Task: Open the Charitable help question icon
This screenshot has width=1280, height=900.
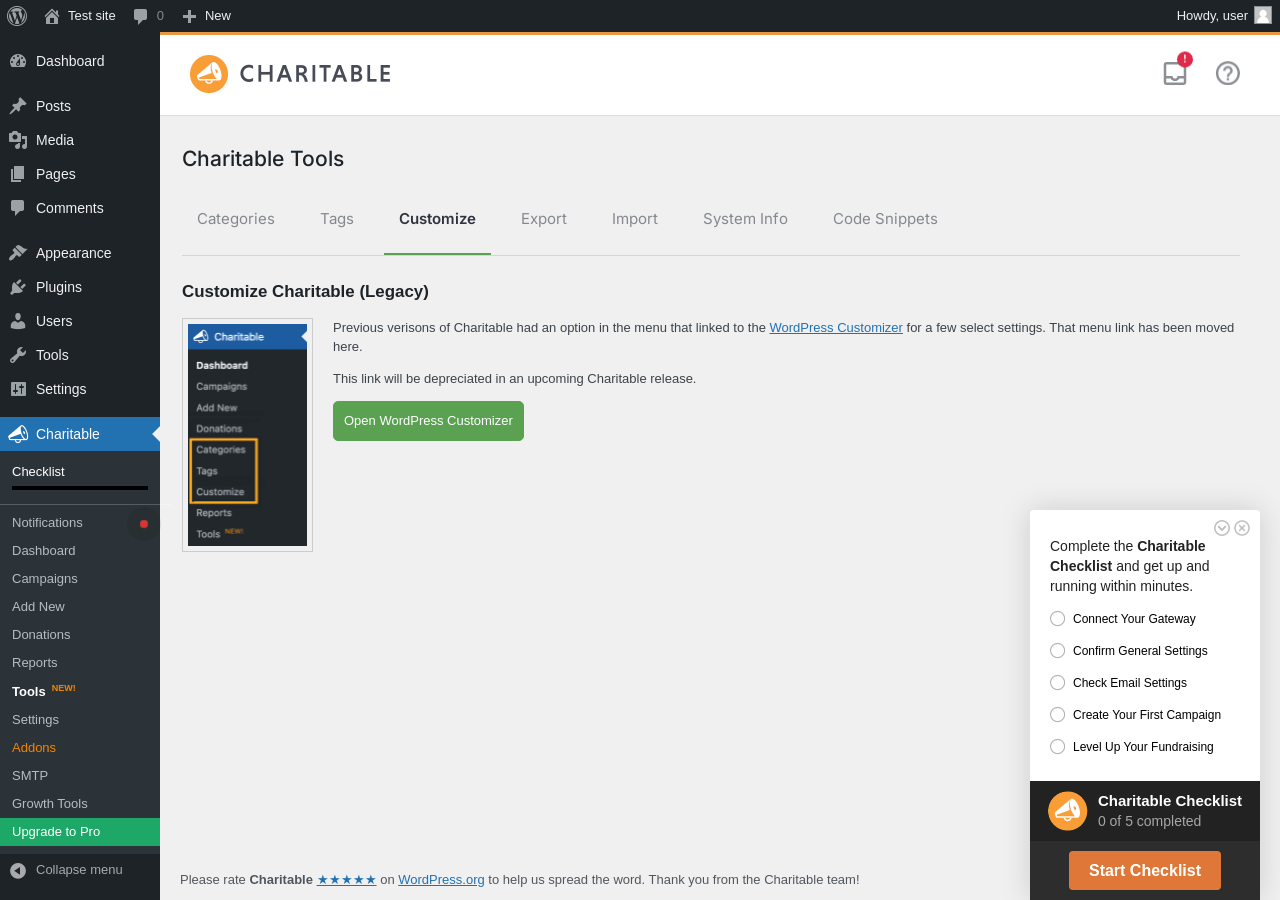Action: pos(1228,73)
